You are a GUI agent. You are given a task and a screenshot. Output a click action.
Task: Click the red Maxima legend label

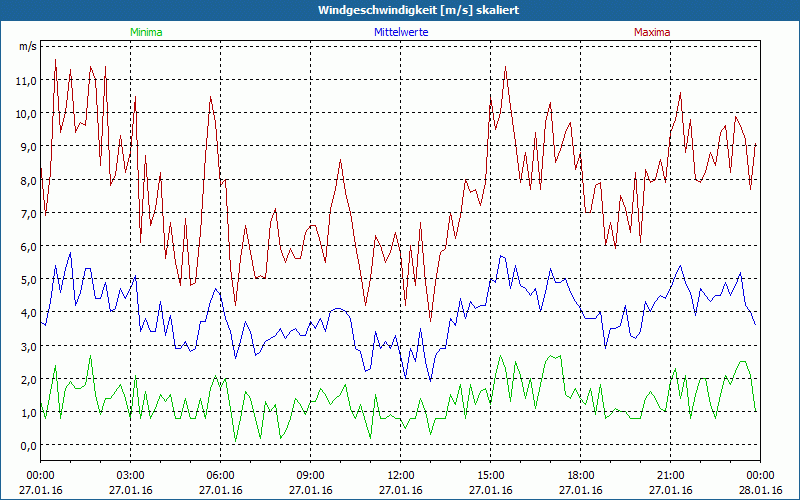[x=652, y=32]
